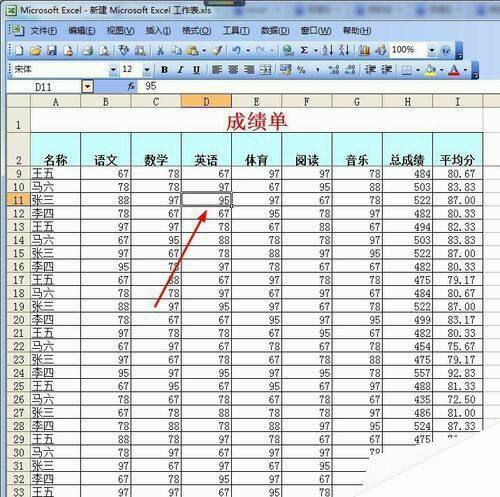
Task: Open the Undo history dropdown arrow
Action: (248, 51)
